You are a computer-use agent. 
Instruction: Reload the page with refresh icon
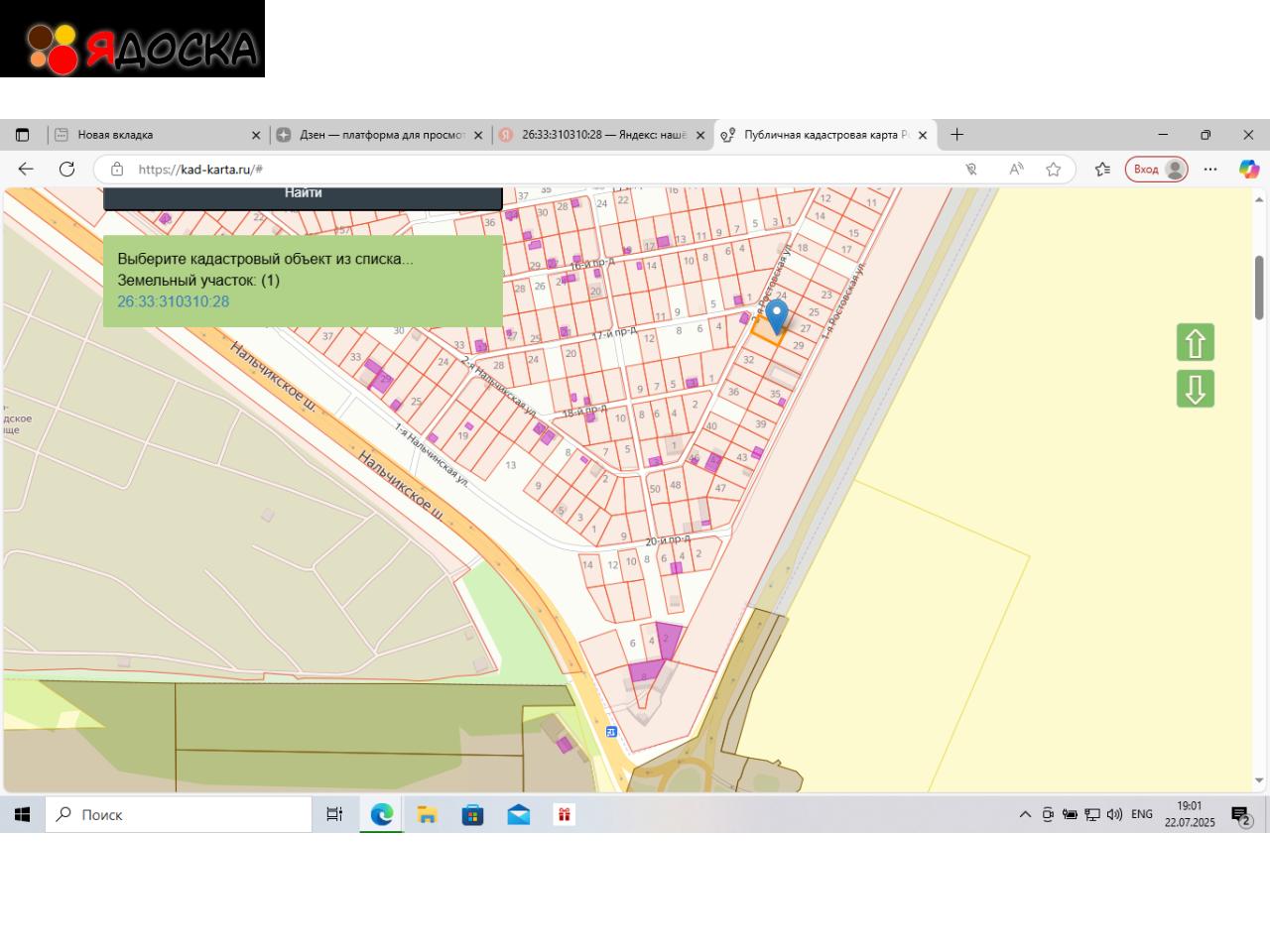tap(66, 169)
